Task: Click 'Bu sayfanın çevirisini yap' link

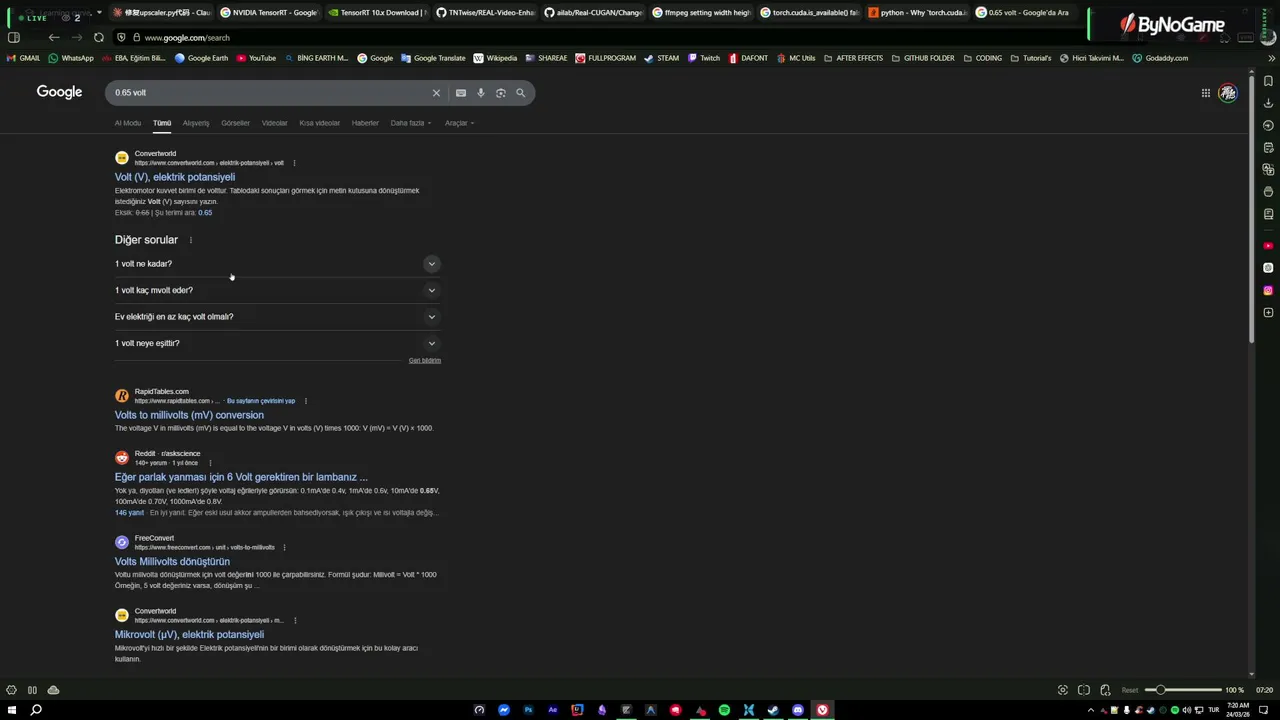Action: point(261,401)
